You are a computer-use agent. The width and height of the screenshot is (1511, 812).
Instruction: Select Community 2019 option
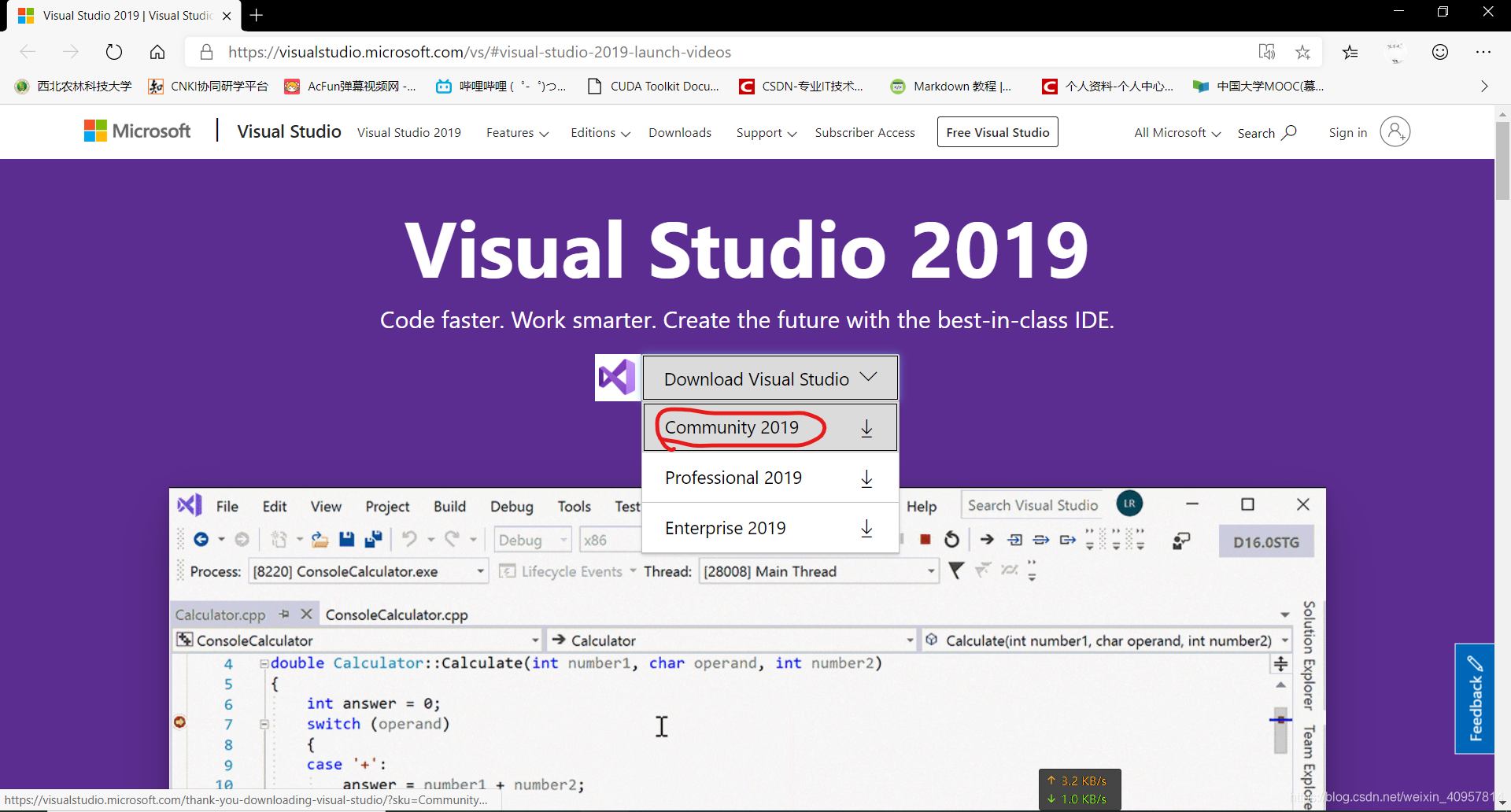[770, 427]
